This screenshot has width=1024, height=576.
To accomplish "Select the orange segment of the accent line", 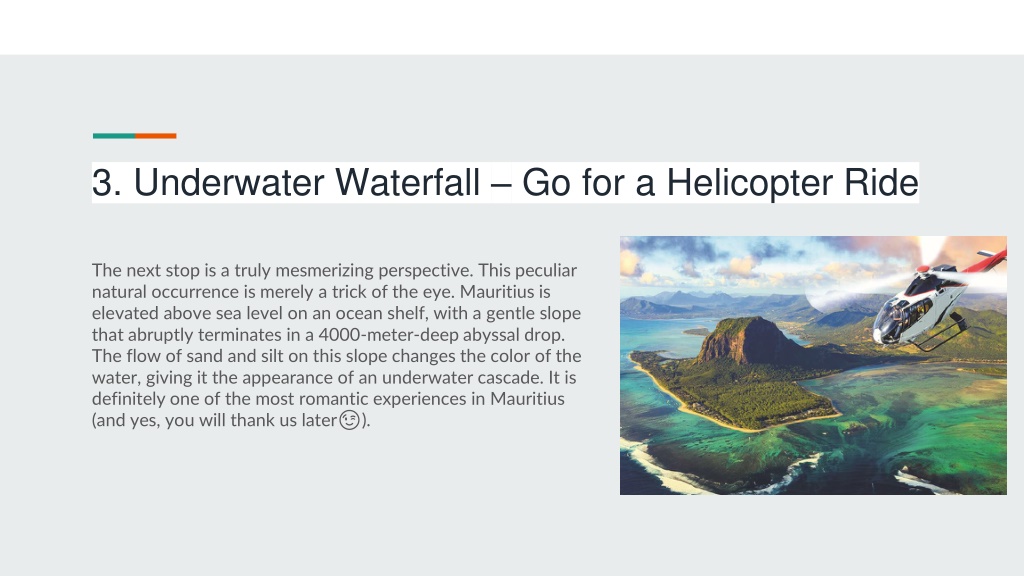I will tap(155, 136).
